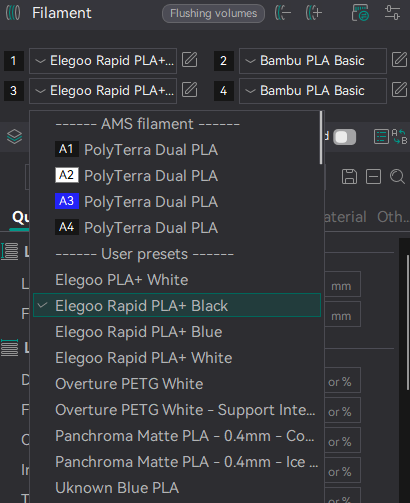Click the line width section icon
Screen dimensions: 410x503
[10, 348]
